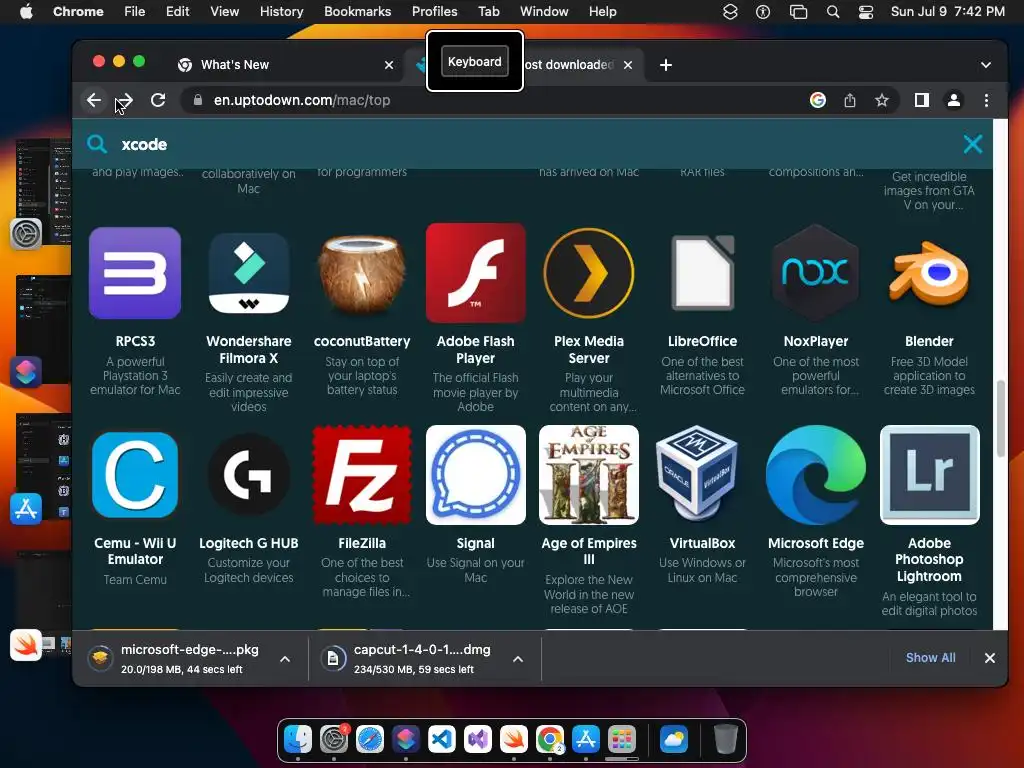Open the Chrome profile avatar icon
Viewport: 1024px width, 768px height.
953,100
